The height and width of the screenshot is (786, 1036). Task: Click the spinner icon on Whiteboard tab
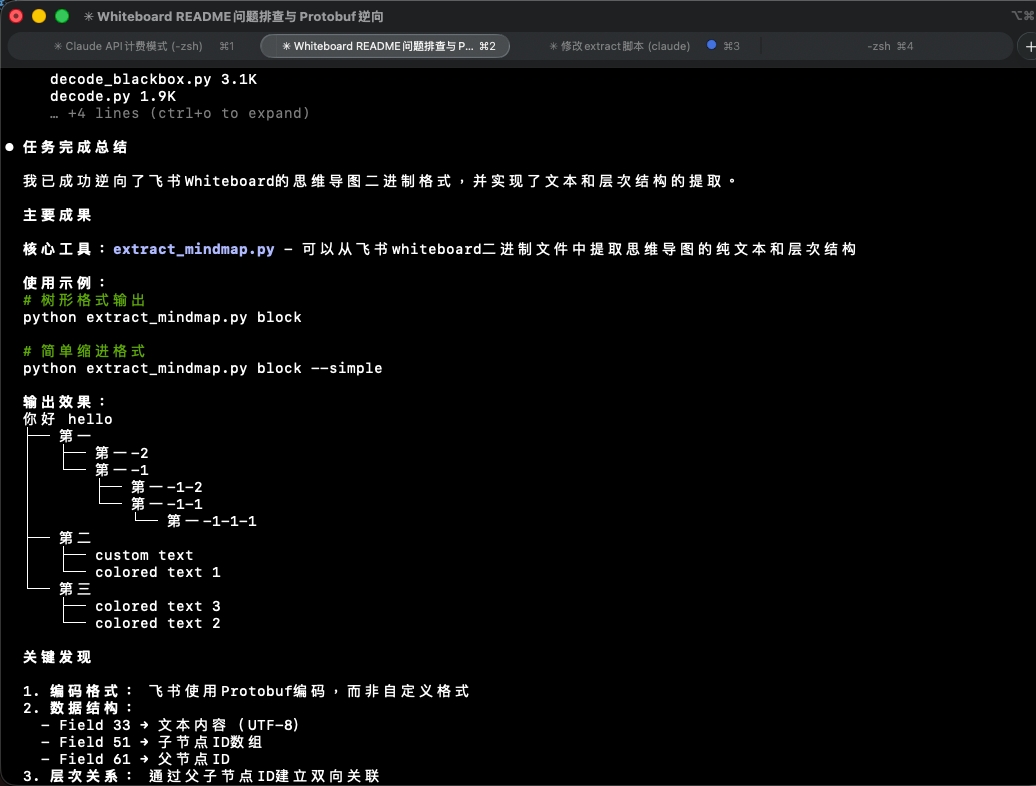click(x=286, y=46)
